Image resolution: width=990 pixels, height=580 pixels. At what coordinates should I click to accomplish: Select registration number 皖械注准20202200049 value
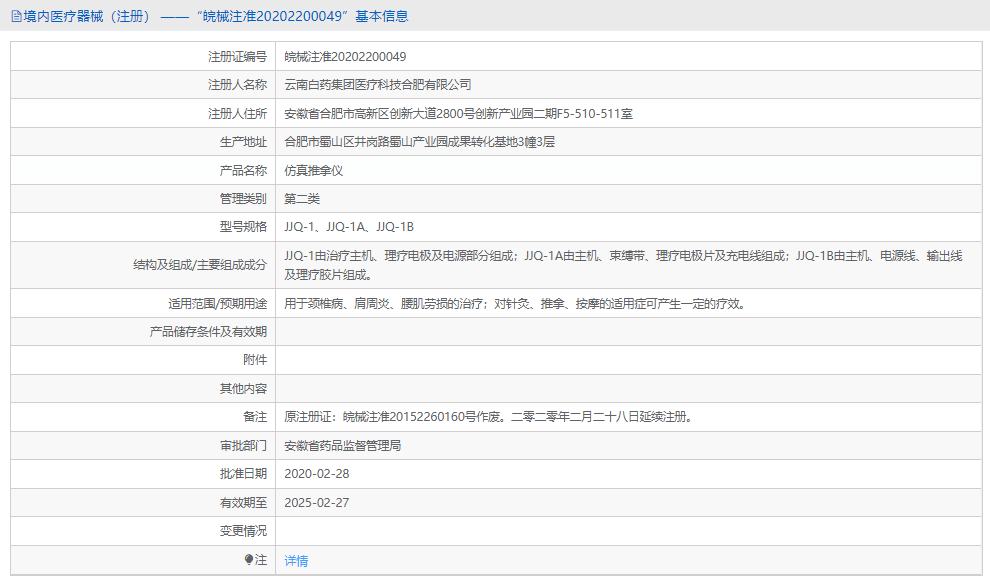click(x=345, y=57)
